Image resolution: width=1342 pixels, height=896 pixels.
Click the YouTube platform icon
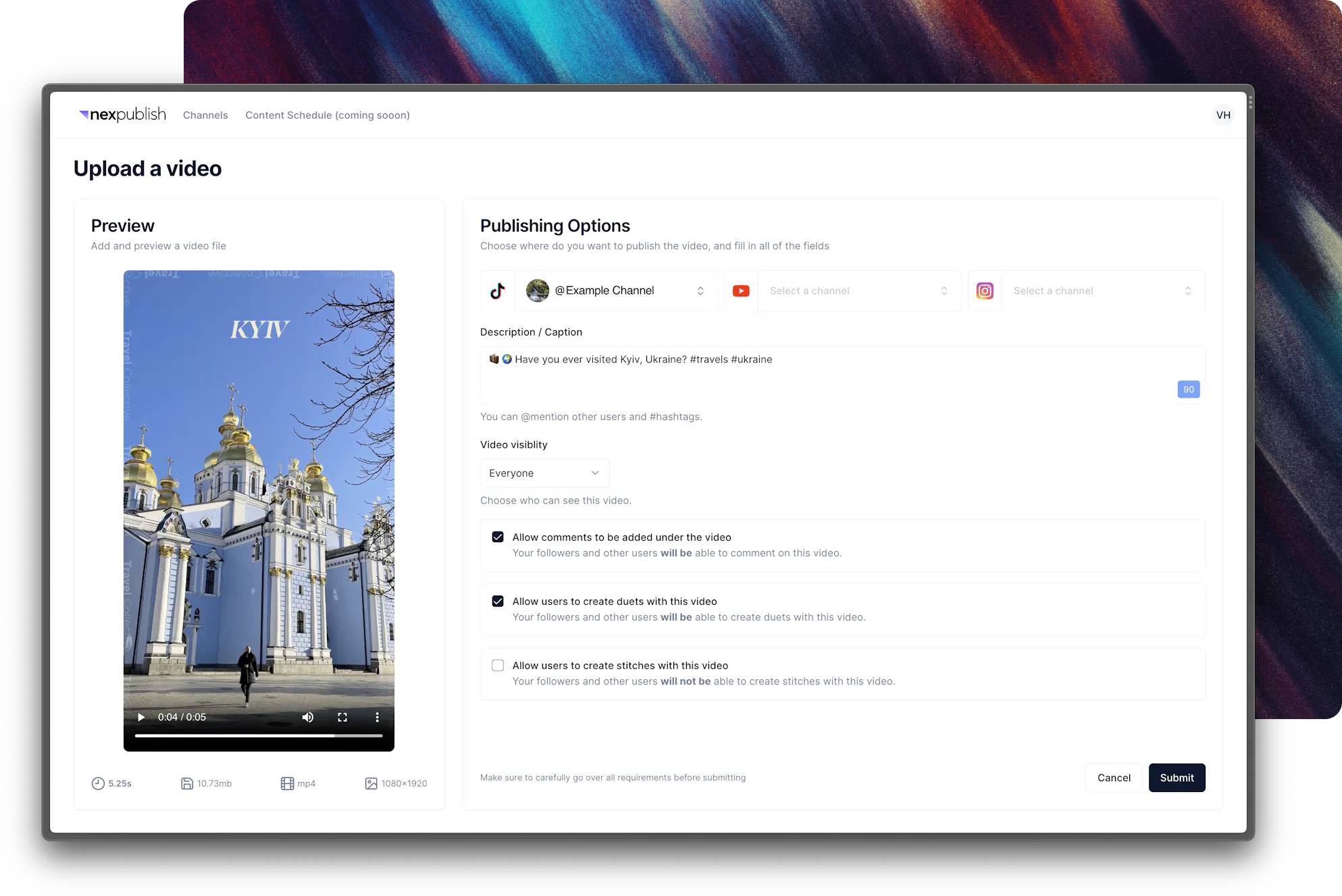click(741, 291)
